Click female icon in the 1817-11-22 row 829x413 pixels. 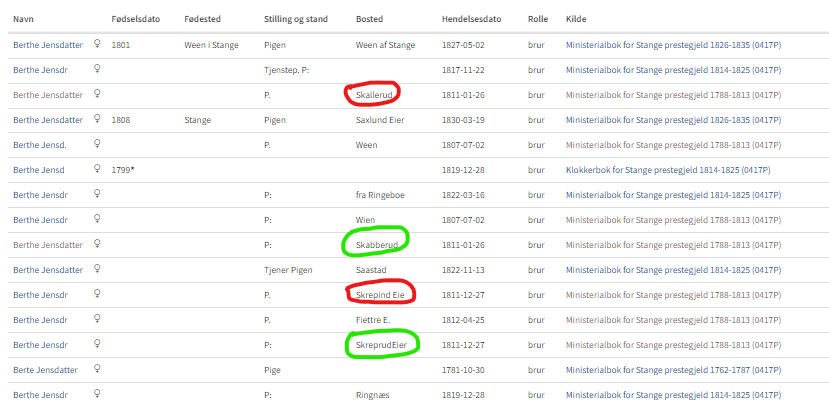coord(97,69)
